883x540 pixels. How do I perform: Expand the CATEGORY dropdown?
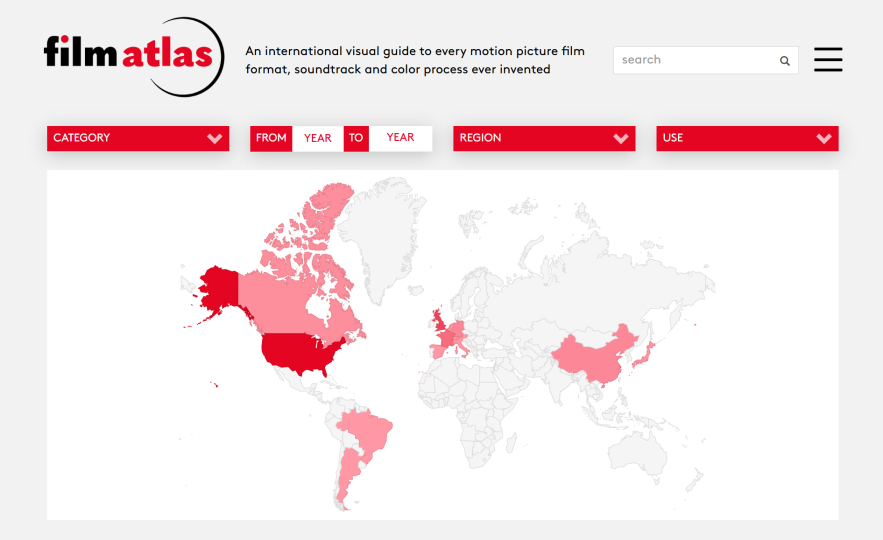point(138,139)
